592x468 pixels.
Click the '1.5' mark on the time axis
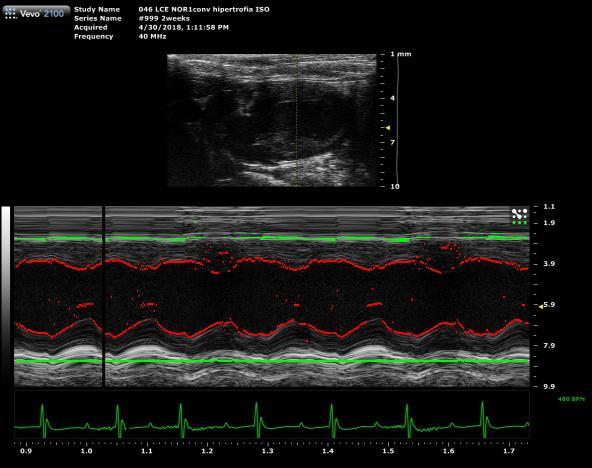tap(388, 451)
